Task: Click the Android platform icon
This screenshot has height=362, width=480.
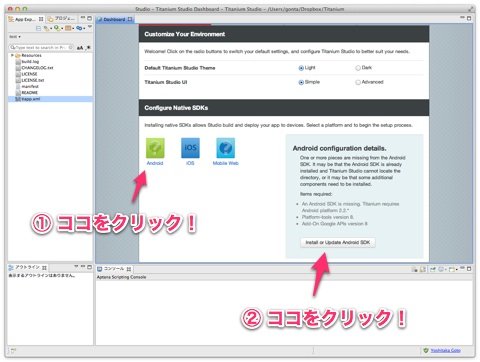Action: point(155,148)
